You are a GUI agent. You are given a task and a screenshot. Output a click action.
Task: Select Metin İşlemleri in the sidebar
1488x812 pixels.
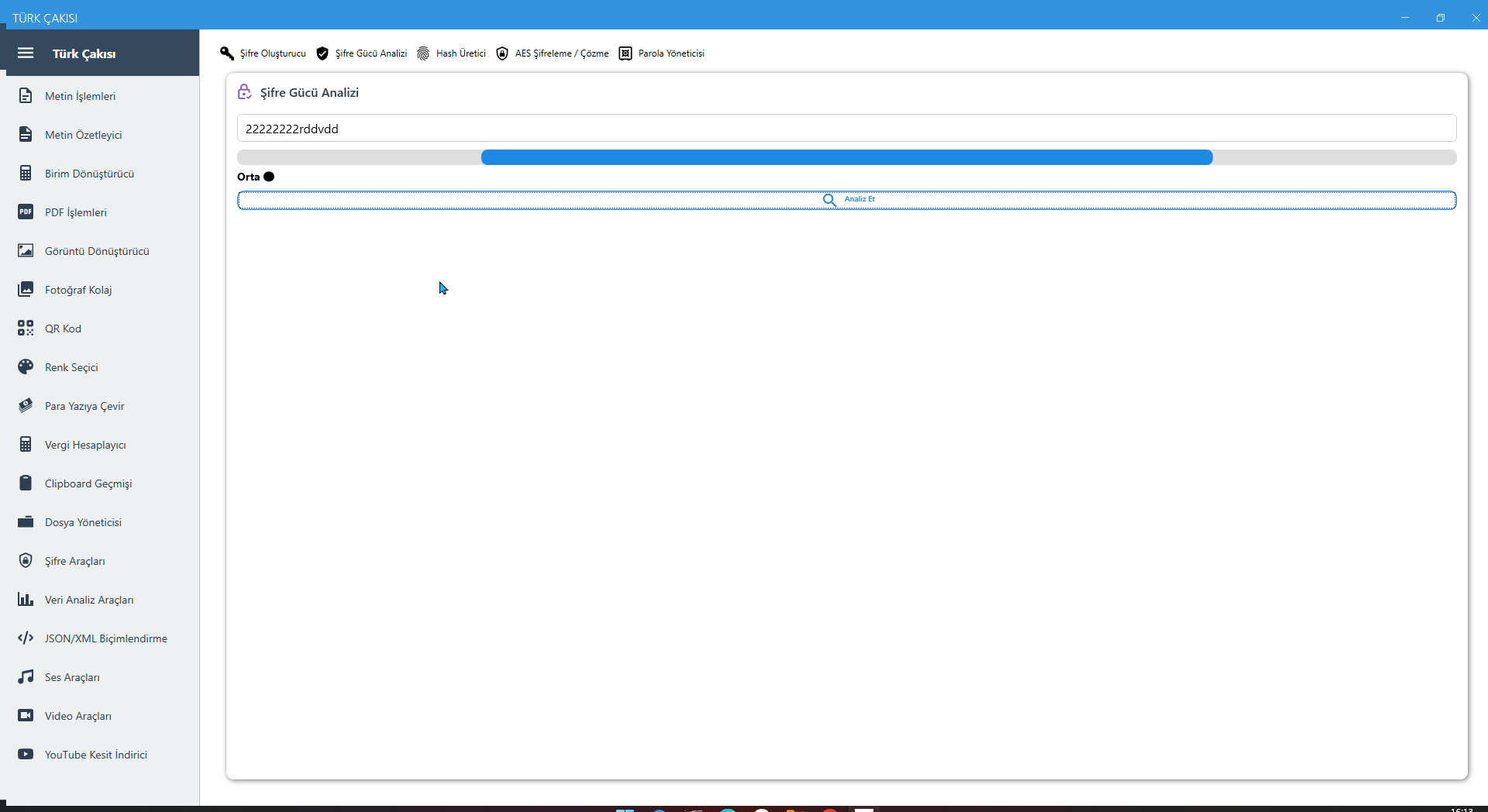point(80,96)
